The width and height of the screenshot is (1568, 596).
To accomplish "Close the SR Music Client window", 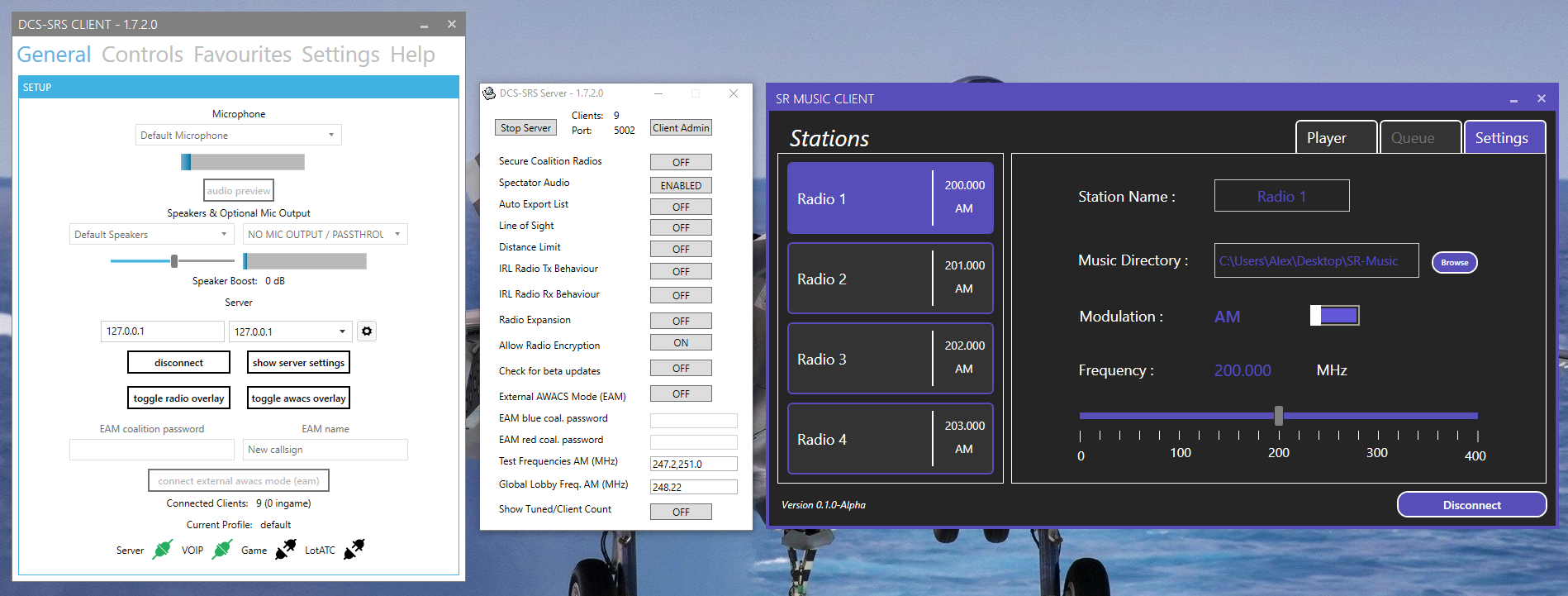I will 1541,98.
